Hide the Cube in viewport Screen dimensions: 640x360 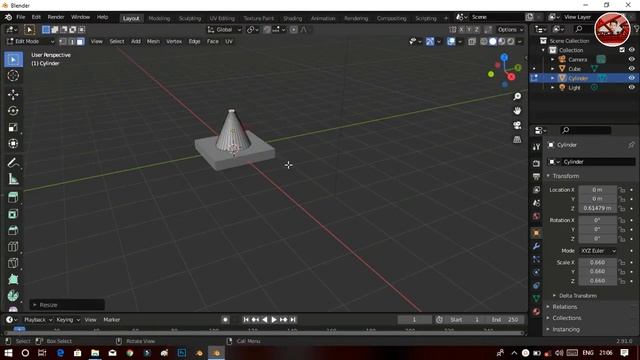pyautogui.click(x=631, y=69)
